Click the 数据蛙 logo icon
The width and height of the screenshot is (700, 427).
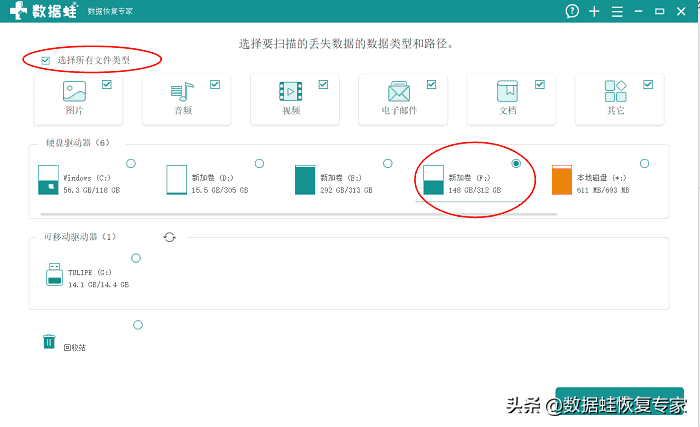[x=18, y=10]
